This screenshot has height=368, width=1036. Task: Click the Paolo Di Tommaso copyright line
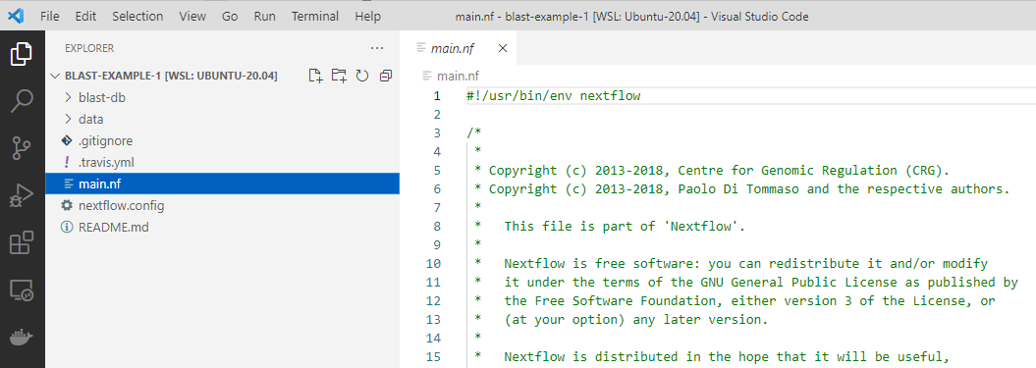click(x=741, y=189)
